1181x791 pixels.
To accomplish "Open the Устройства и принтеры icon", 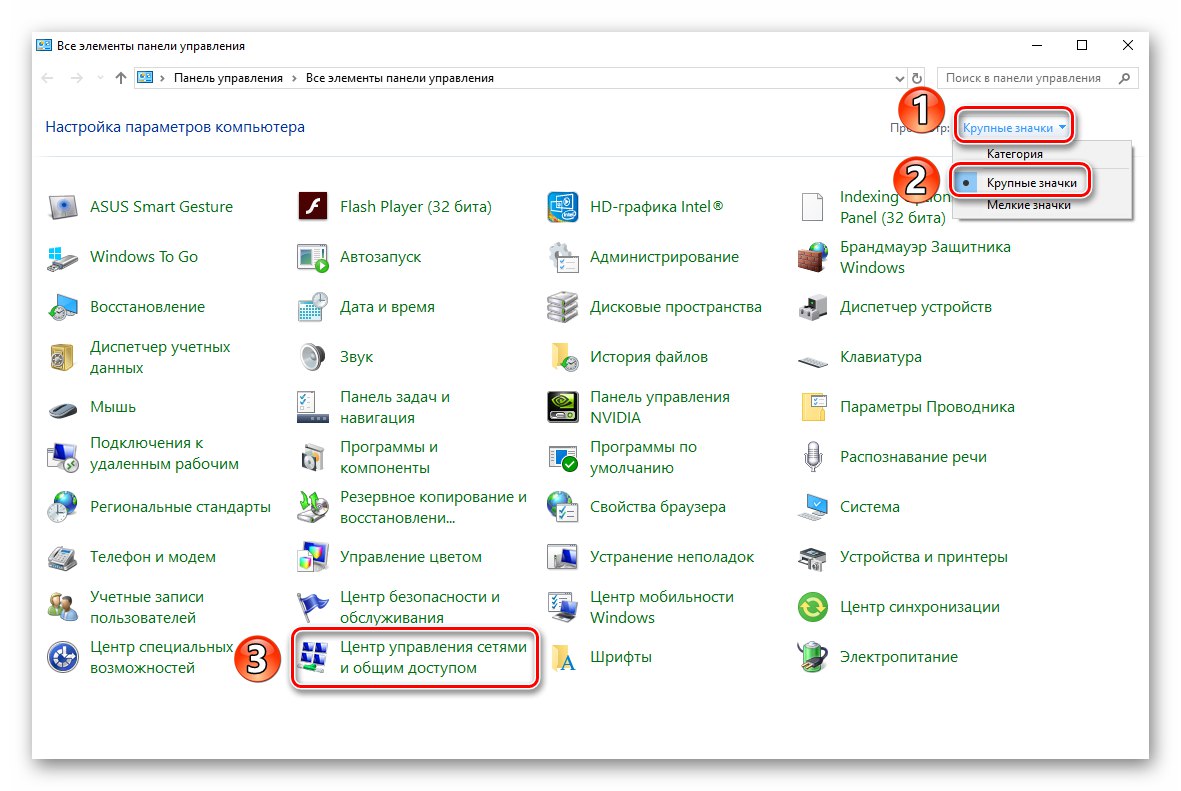I will (x=813, y=557).
